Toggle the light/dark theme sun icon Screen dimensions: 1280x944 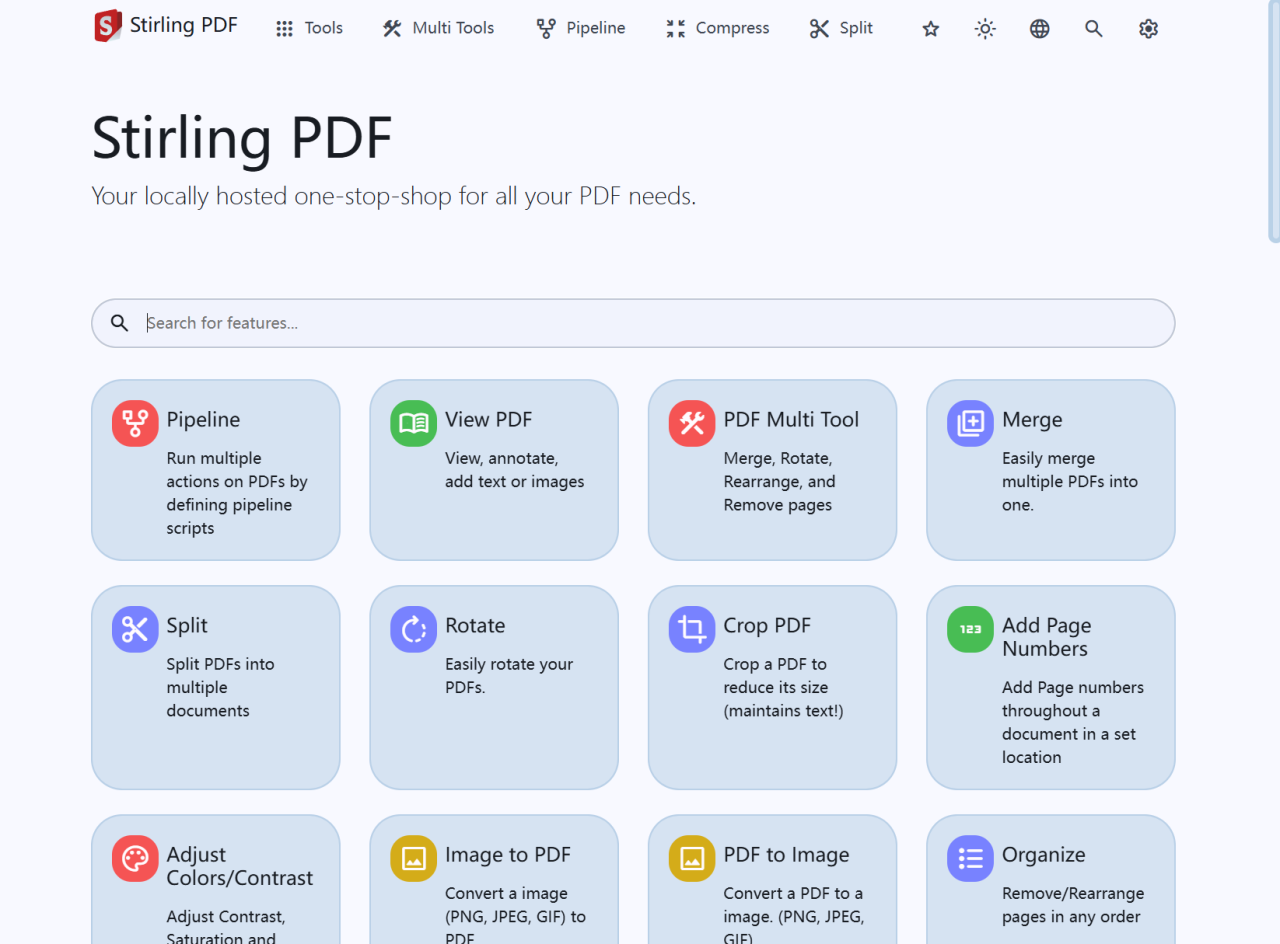click(985, 28)
